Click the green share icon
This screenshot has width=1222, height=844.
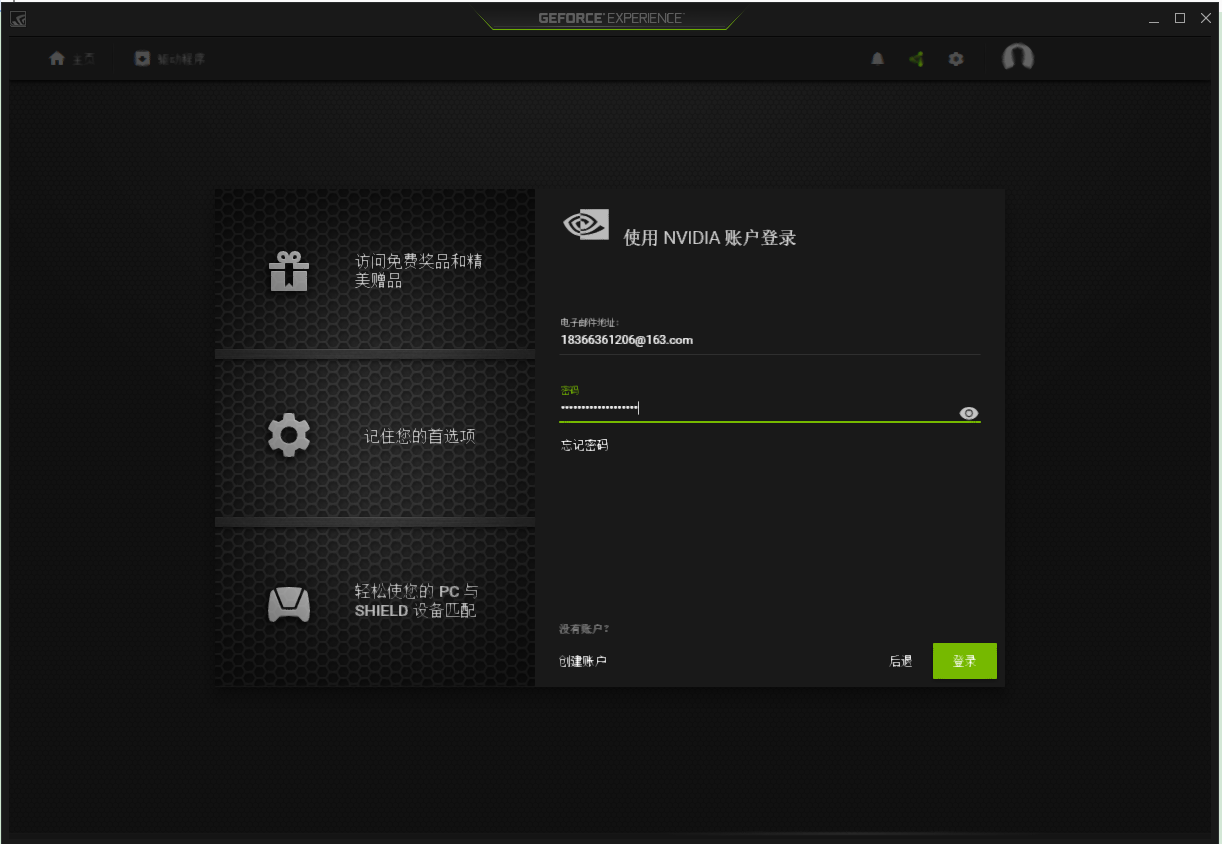(x=916, y=59)
